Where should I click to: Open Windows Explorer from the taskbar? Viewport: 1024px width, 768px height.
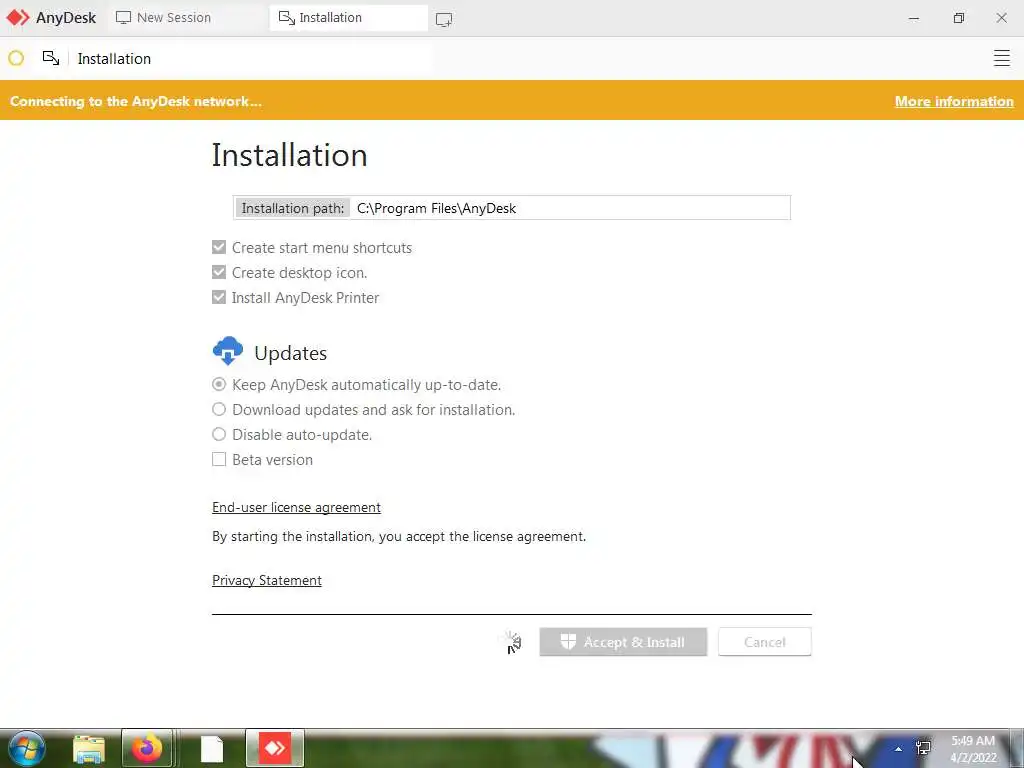click(89, 749)
